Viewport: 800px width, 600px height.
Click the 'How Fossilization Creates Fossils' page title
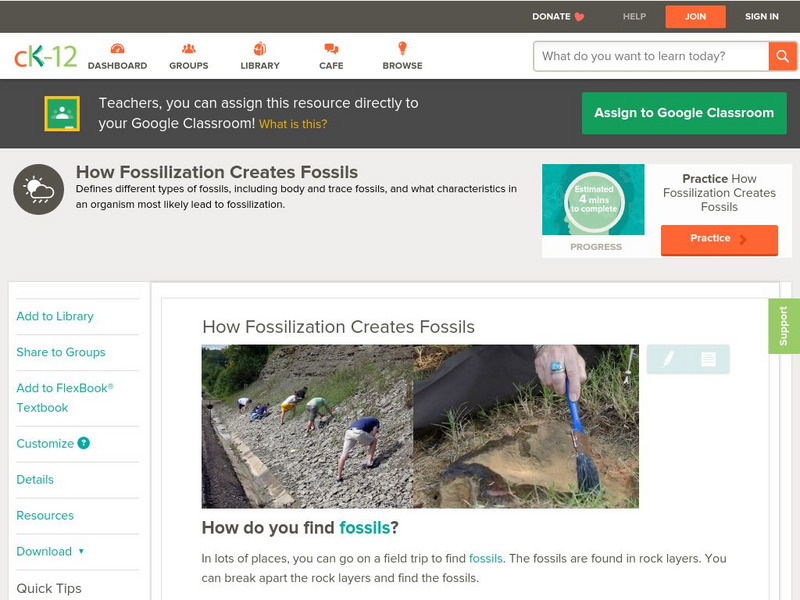coord(217,172)
